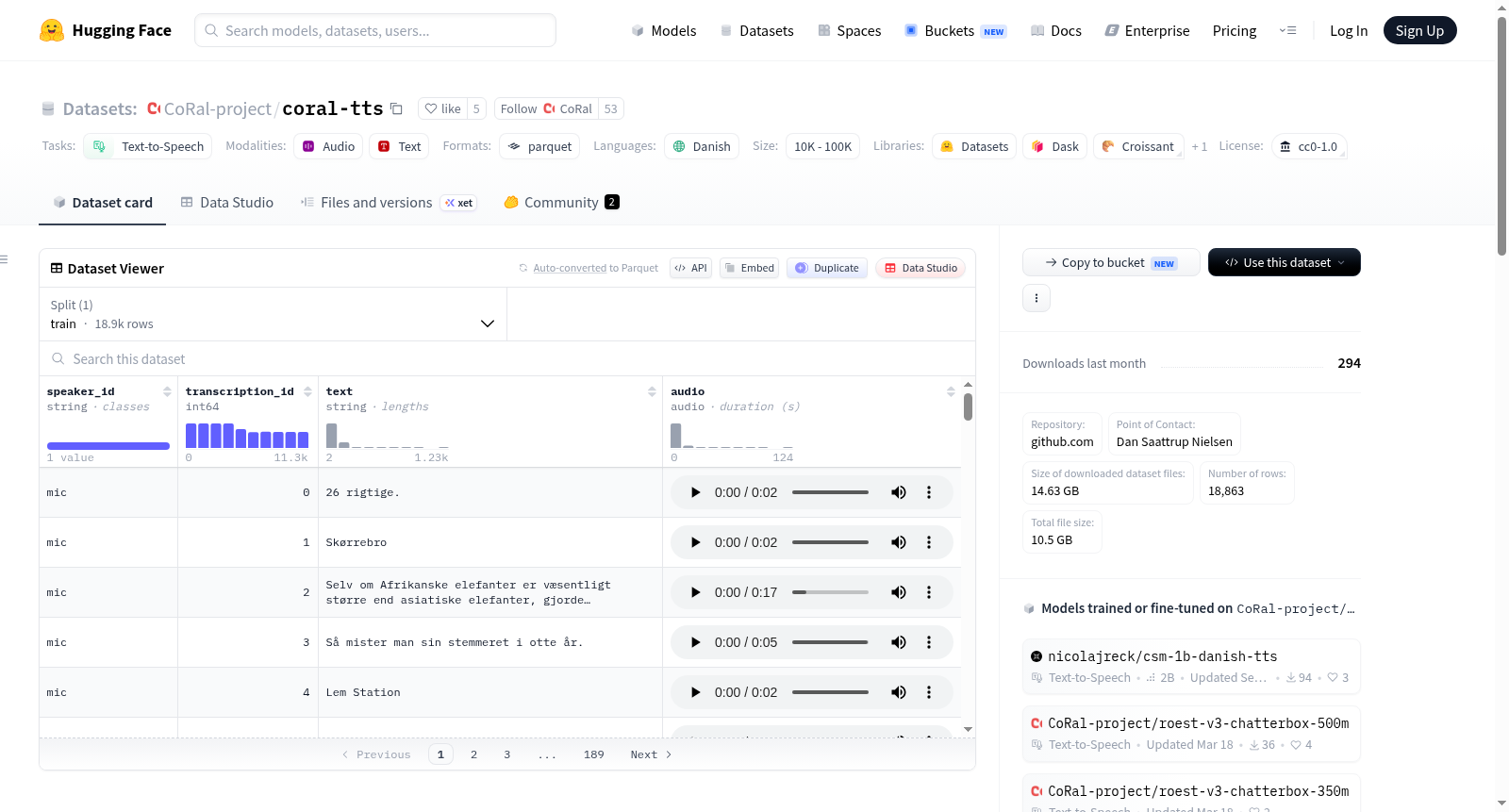The image size is (1509, 812).
Task: Mute audio in the Afrikanske elefanter row
Action: (899, 592)
